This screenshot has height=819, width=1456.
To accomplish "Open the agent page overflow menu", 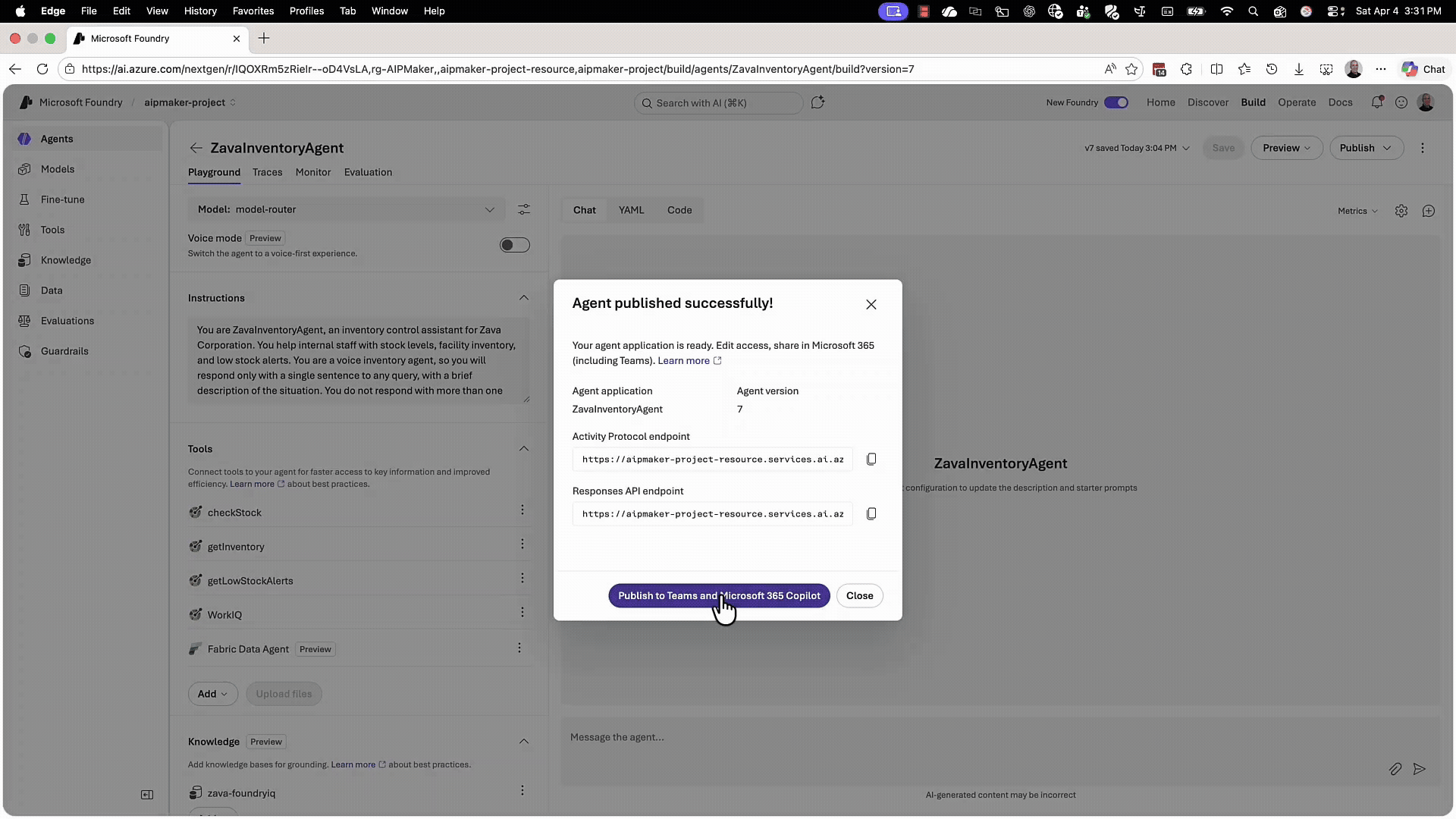I will (x=1423, y=148).
